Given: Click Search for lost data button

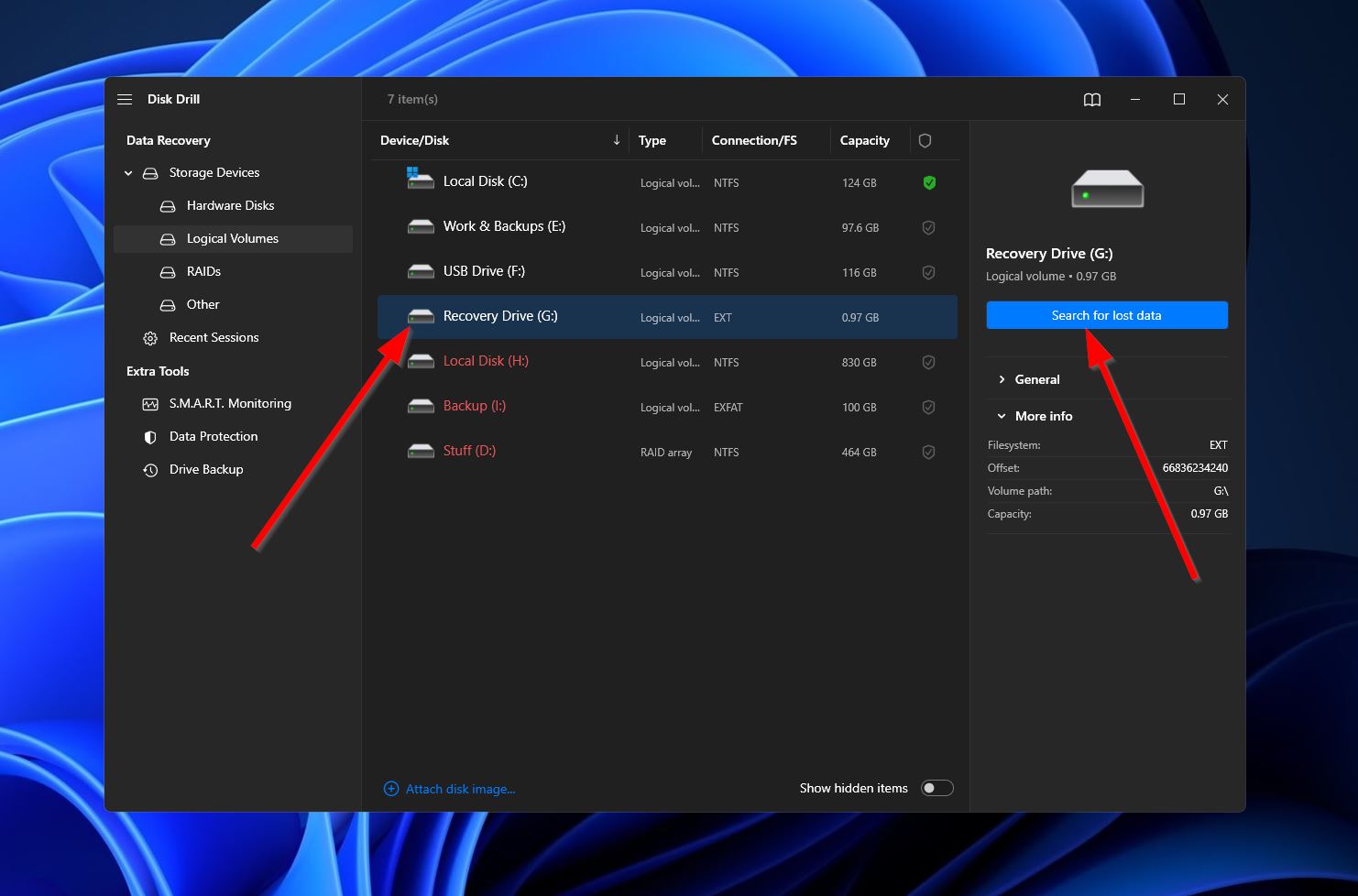Looking at the screenshot, I should coord(1107,315).
